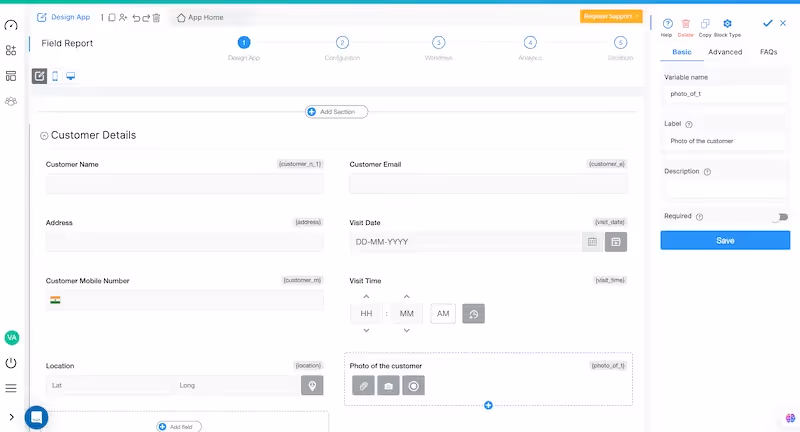
Task: Go to step 5 Distribute
Action: point(620,42)
